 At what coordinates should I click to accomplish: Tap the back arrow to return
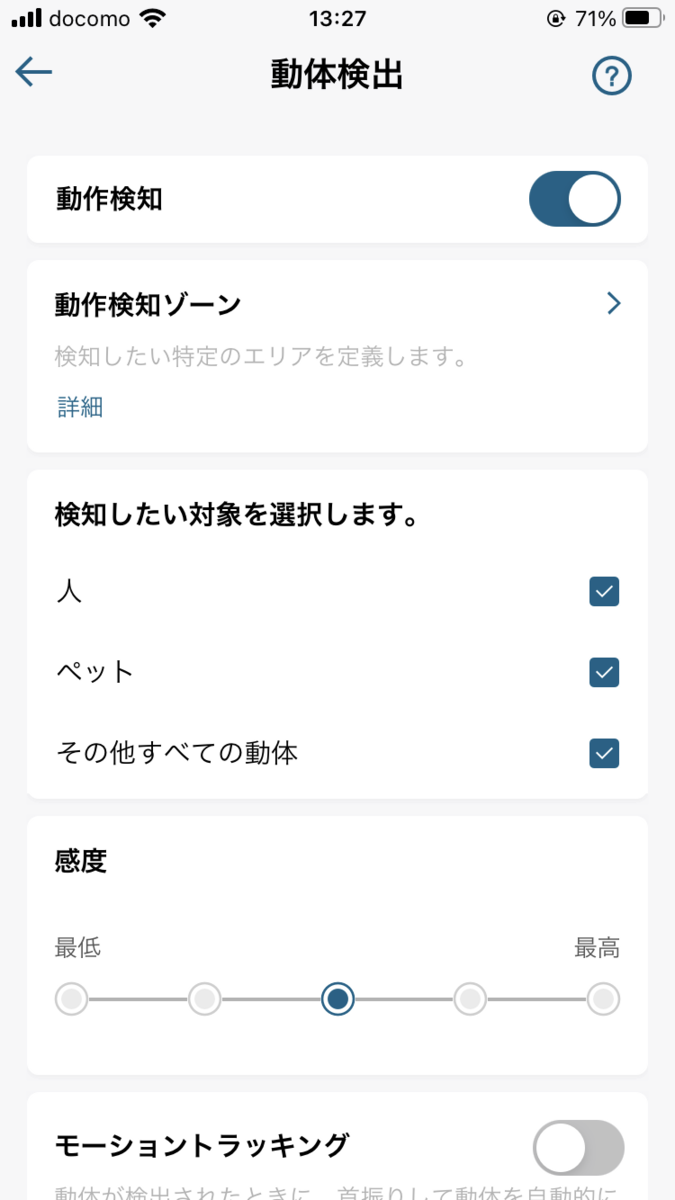(33, 72)
